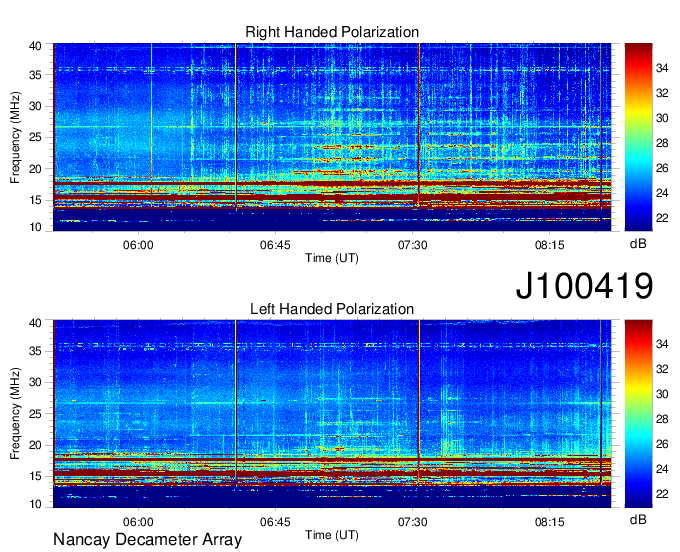Screen dimensions: 680x552
Task: Click the 10 MHz tick on right-handed plot
Action: point(35,227)
